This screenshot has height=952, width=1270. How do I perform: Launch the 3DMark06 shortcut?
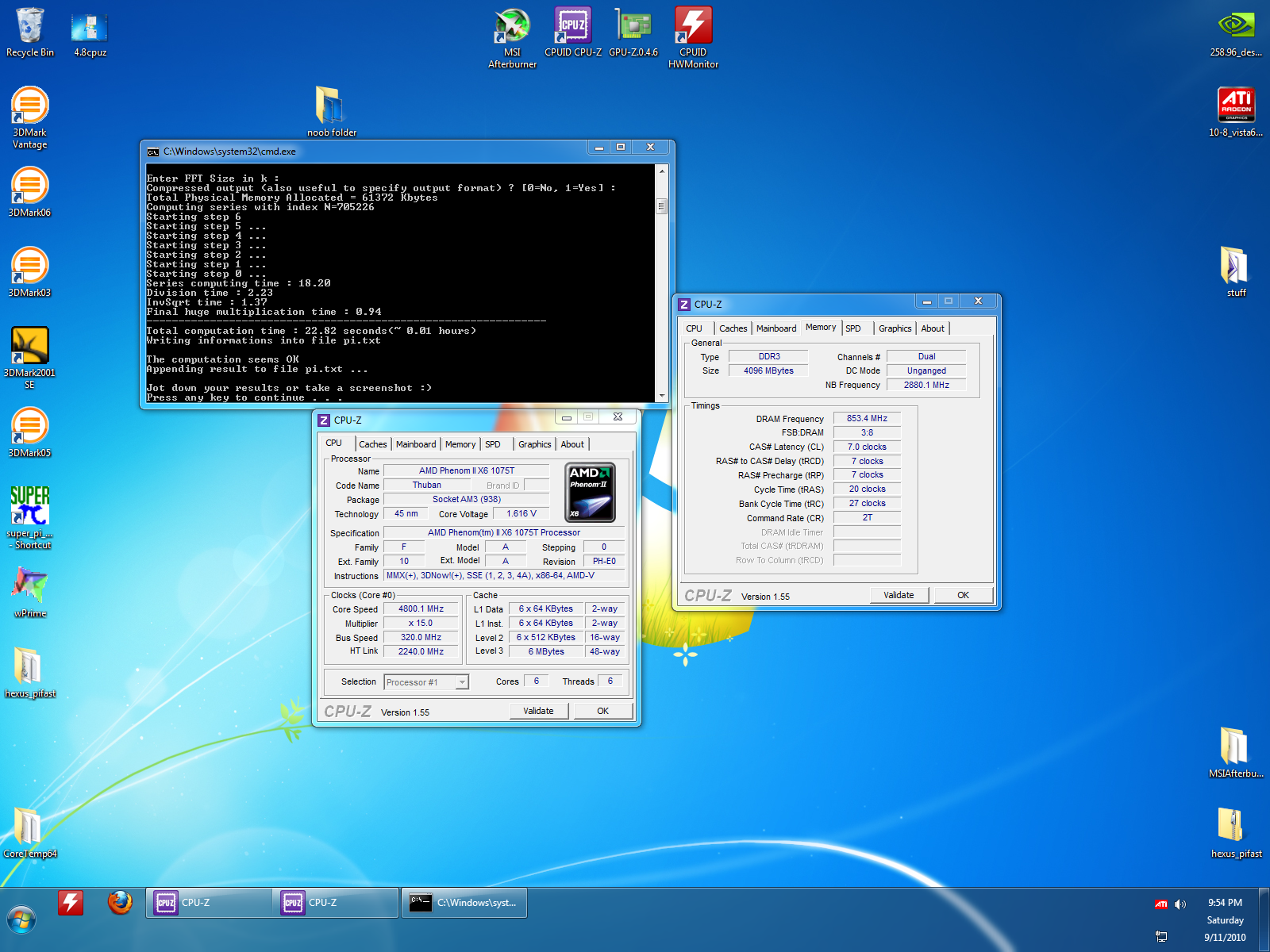coord(29,192)
